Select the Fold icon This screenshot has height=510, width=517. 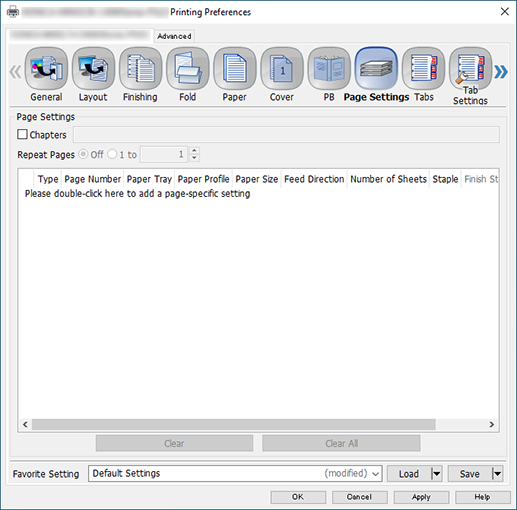188,68
